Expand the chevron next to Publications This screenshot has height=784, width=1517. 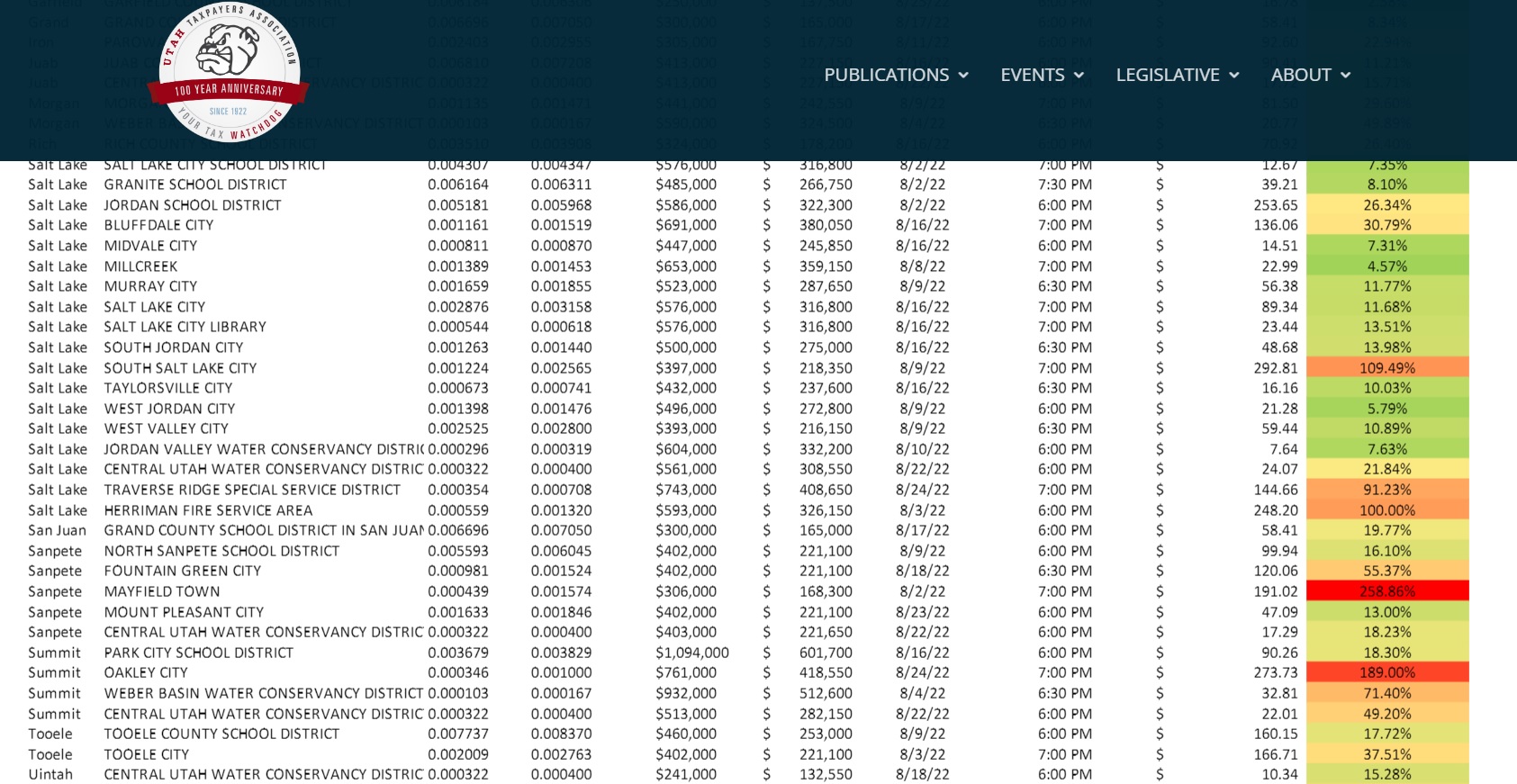click(963, 76)
